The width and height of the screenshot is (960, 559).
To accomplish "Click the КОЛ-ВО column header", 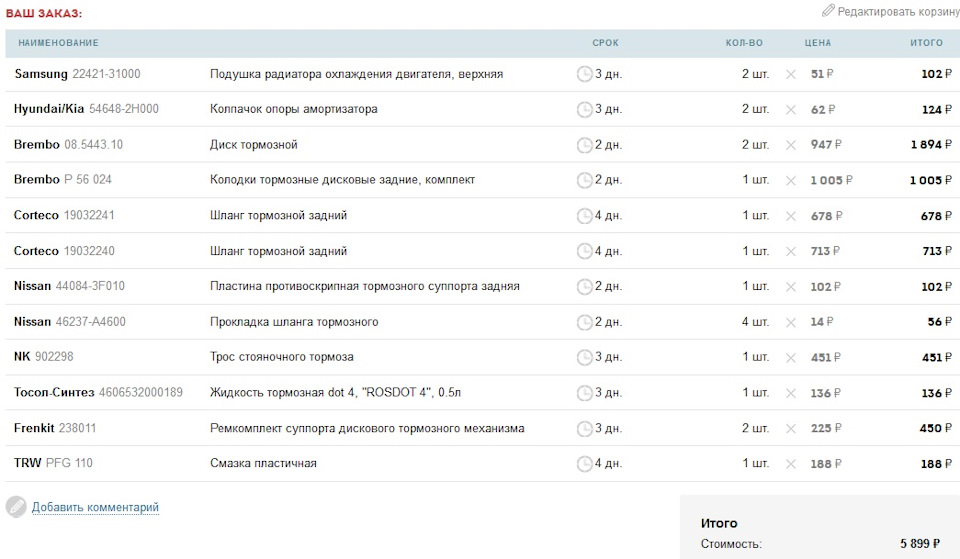I will [x=744, y=43].
